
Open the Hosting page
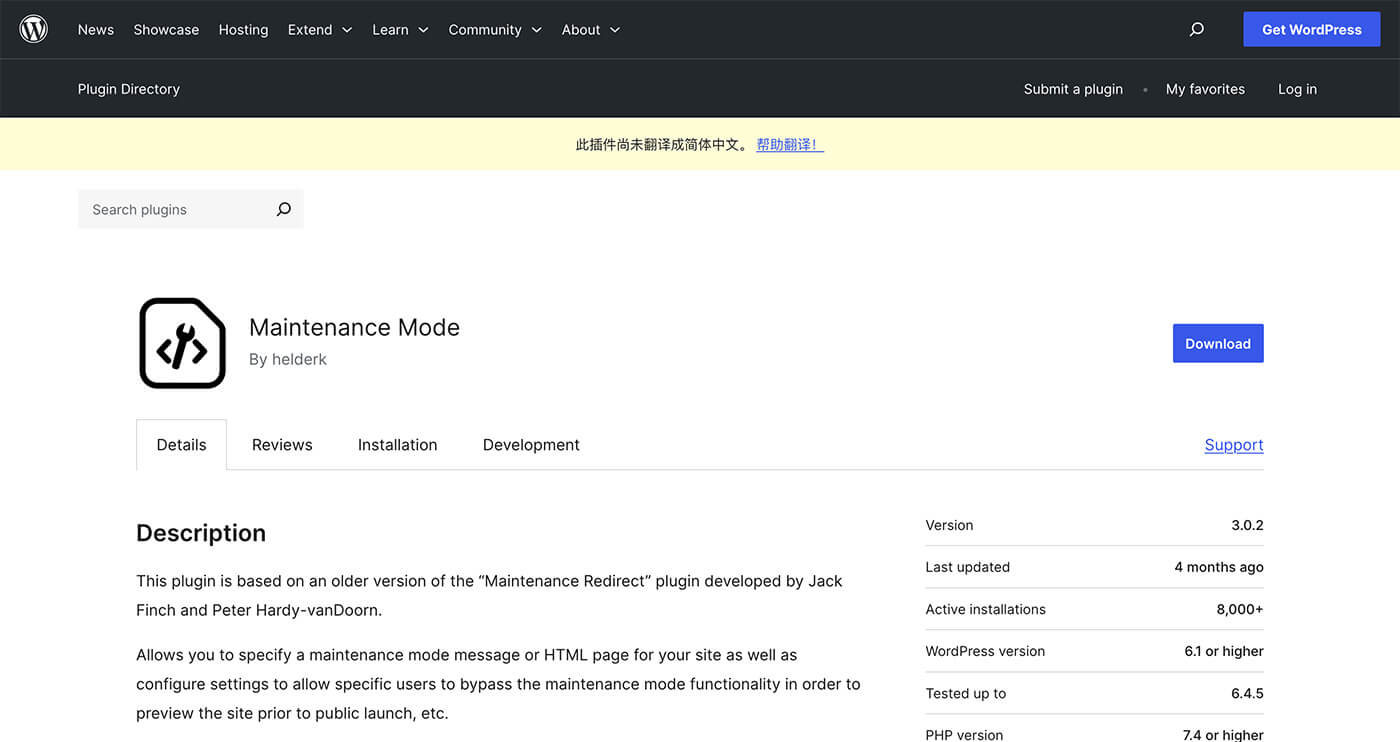243,30
